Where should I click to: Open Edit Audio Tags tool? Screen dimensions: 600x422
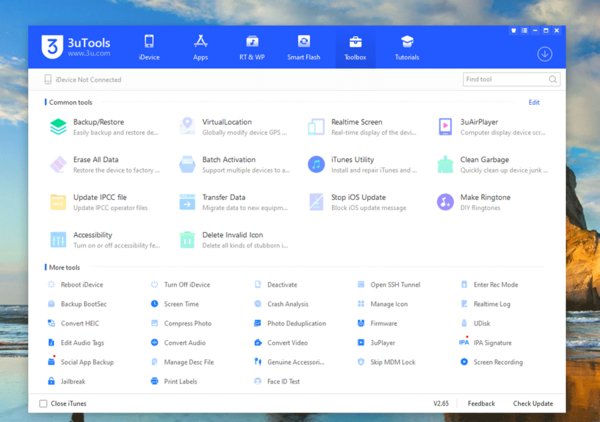(x=76, y=342)
